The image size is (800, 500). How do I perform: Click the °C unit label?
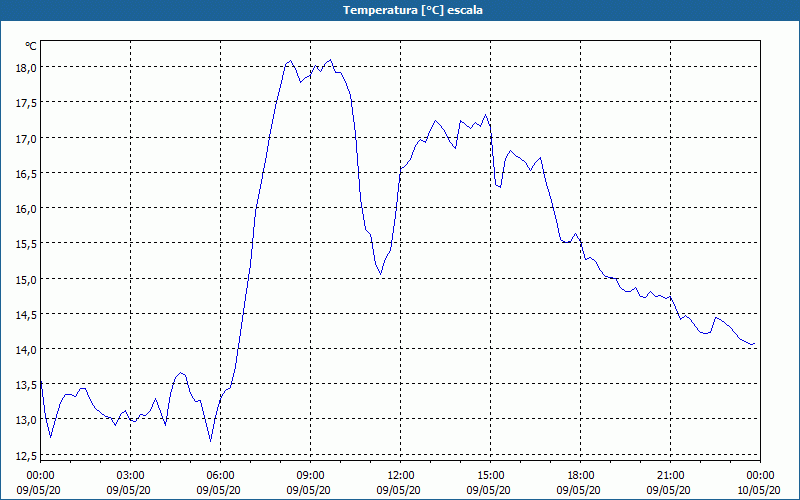click(31, 46)
